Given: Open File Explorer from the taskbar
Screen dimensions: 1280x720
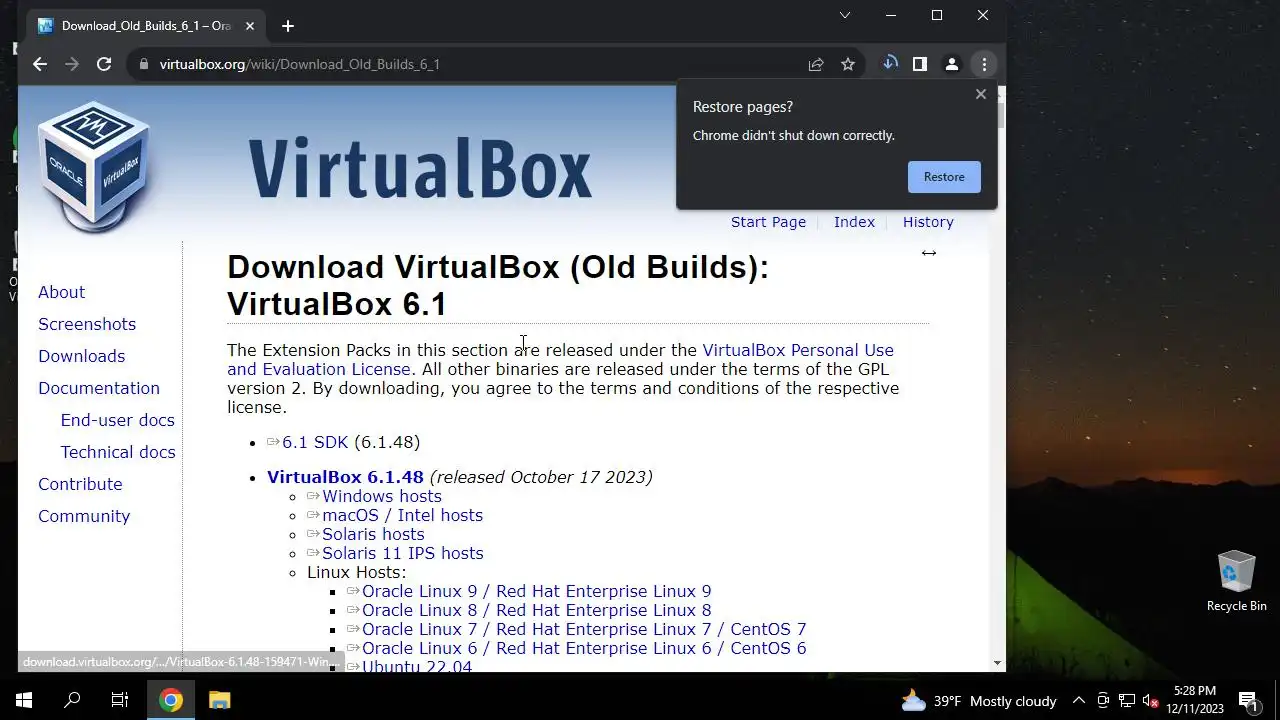Looking at the screenshot, I should pos(219,700).
